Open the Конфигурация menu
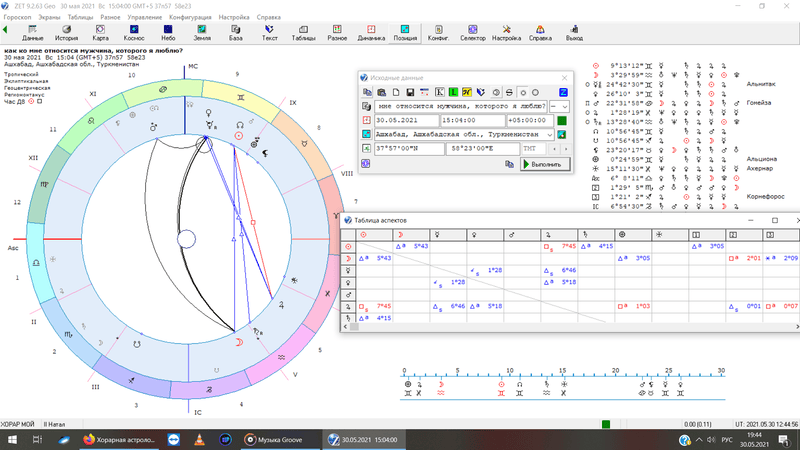800x450 pixels. [190, 17]
